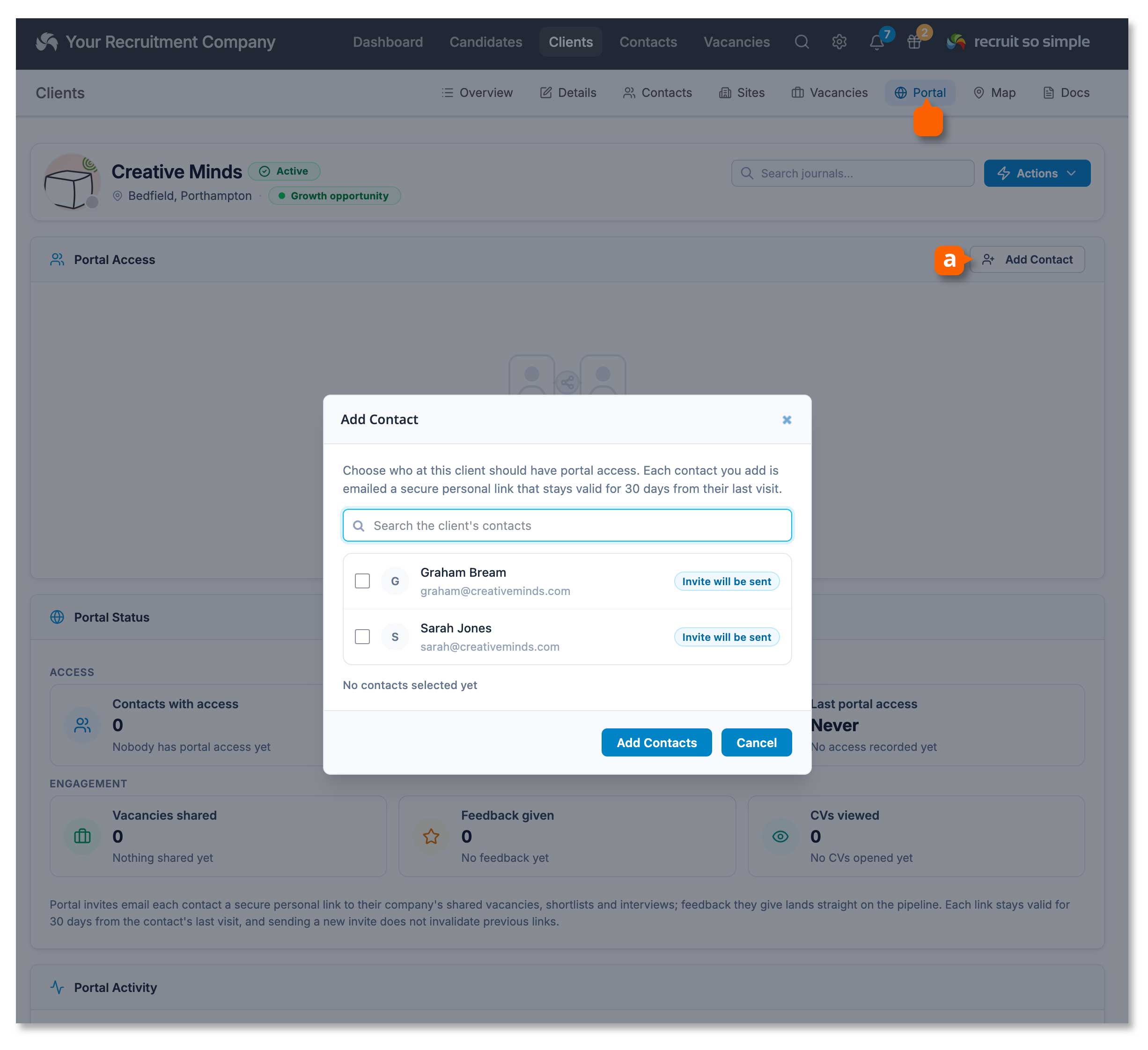Open the notifications bell icon

[877, 42]
